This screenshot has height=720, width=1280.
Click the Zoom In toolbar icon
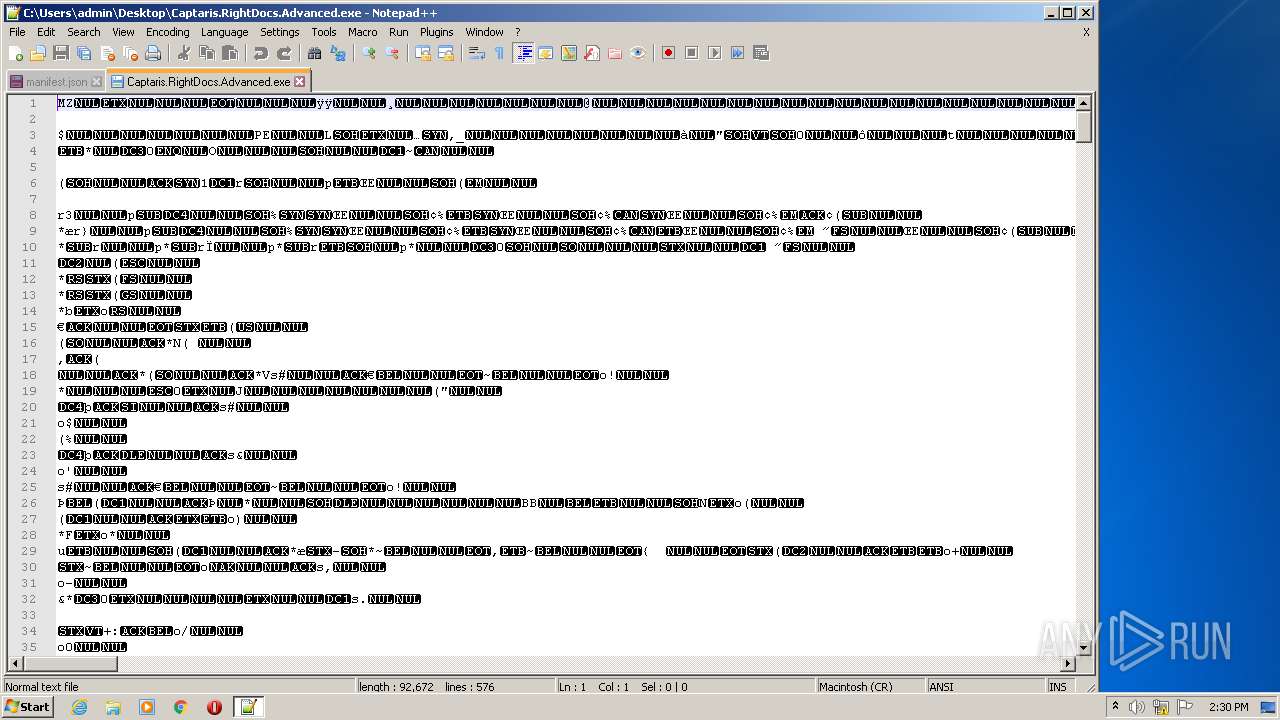click(368, 53)
